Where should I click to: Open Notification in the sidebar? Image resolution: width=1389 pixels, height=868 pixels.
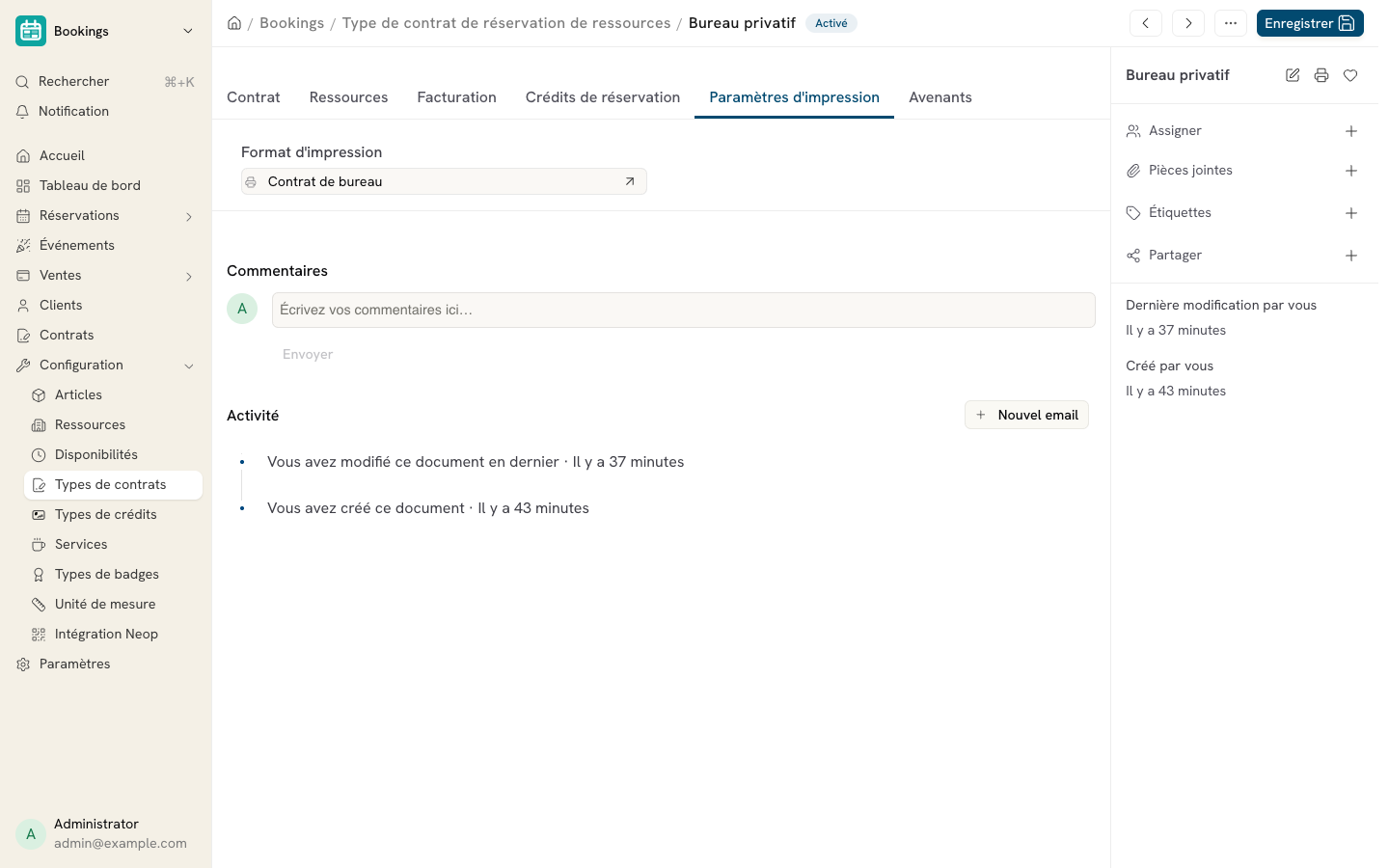point(105,112)
